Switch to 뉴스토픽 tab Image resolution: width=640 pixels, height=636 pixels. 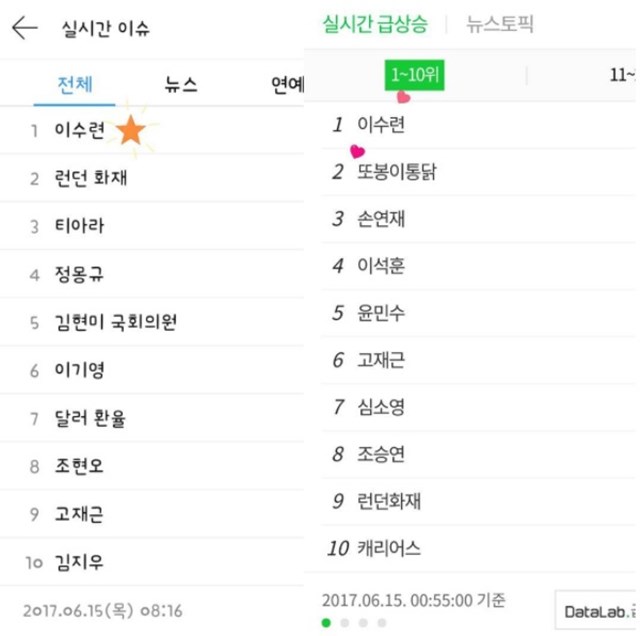[502, 25]
